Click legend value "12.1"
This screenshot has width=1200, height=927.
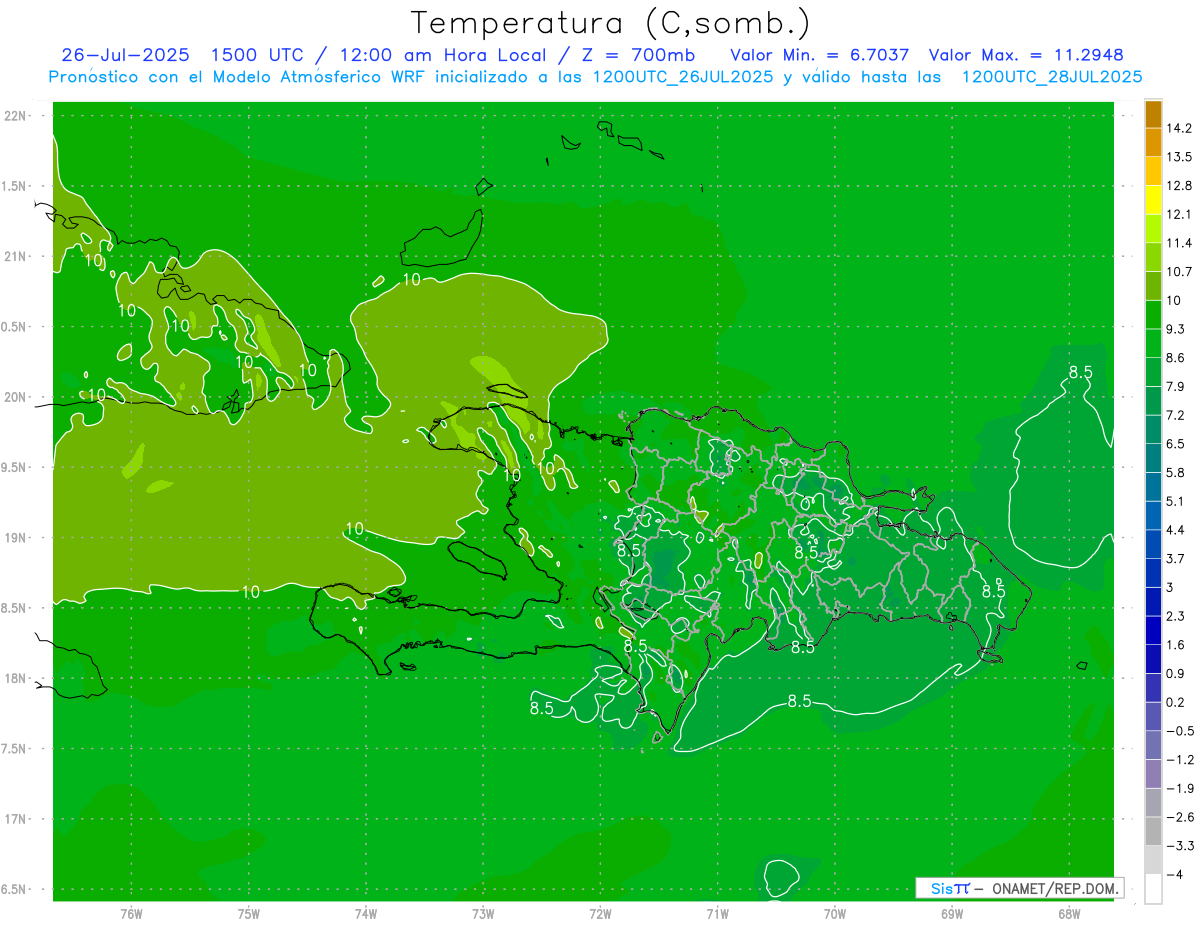point(1180,214)
